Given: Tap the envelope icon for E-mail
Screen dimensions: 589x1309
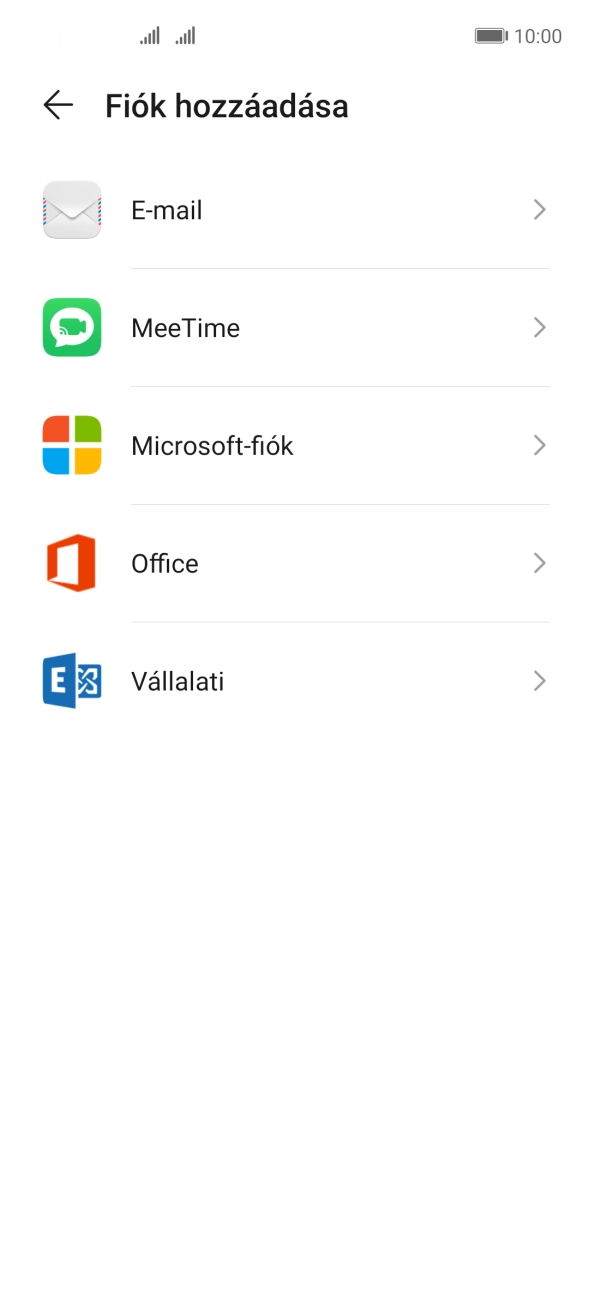Looking at the screenshot, I should click(71, 210).
